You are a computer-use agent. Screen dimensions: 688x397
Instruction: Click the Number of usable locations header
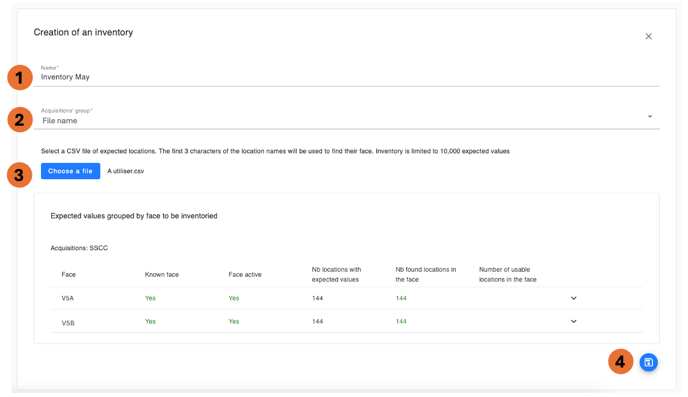[x=507, y=275]
